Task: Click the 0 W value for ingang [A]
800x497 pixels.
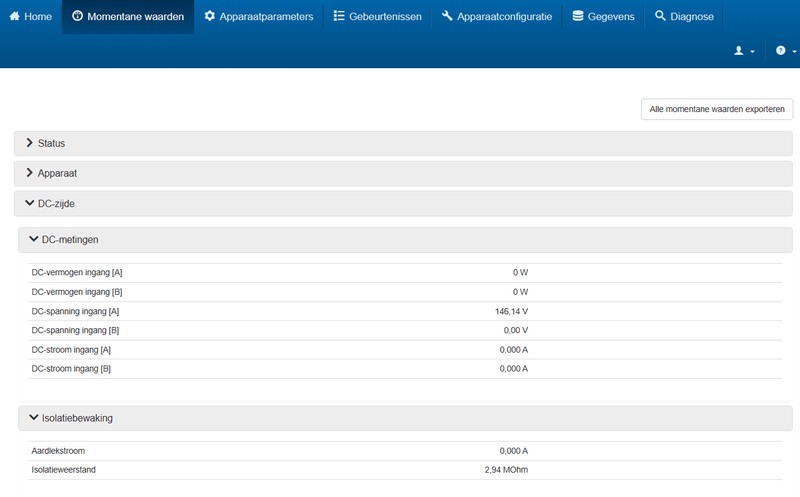Action: pos(520,272)
